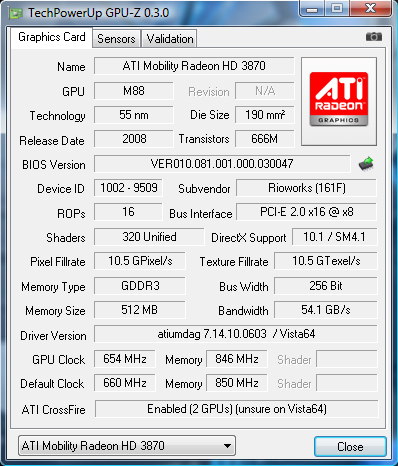Click the 'Bus Interface' label
This screenshot has height=466, width=398.
pyautogui.click(x=201, y=214)
